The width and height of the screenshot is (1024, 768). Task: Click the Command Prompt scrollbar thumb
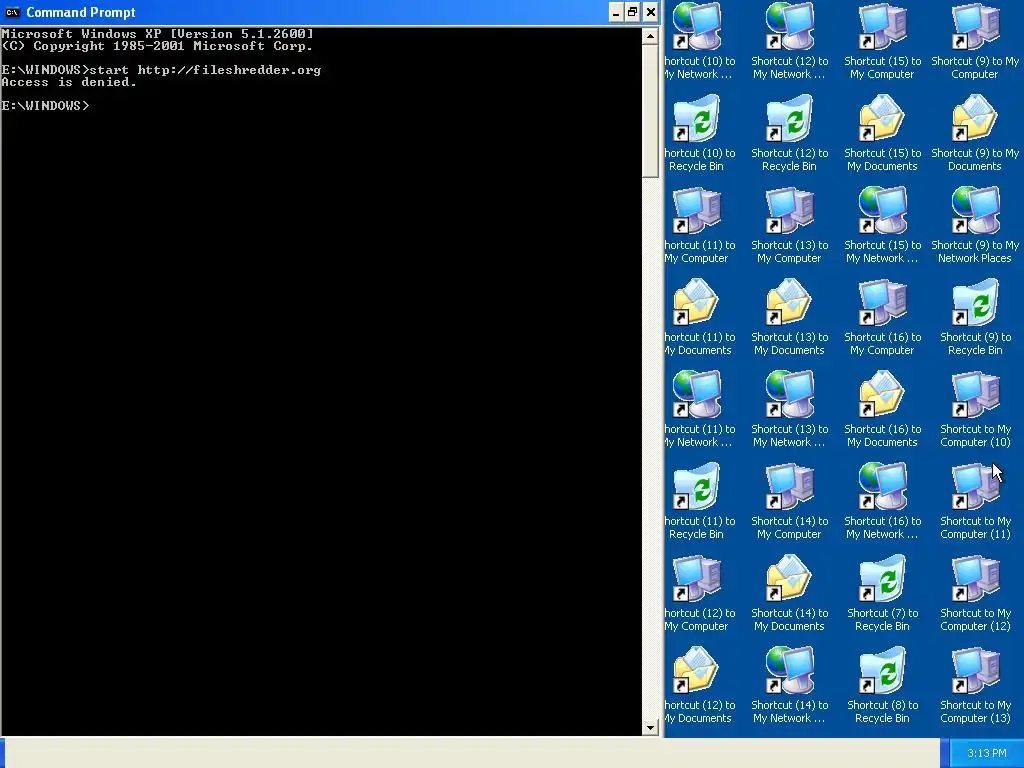pos(650,111)
